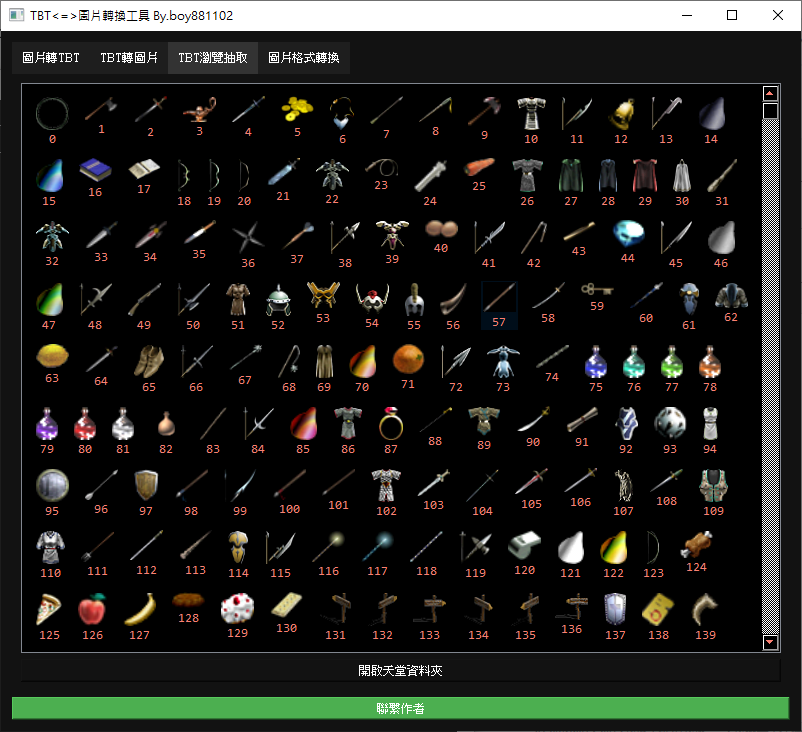Click the pizza slice icon 125
This screenshot has width=802, height=732.
tap(49, 609)
